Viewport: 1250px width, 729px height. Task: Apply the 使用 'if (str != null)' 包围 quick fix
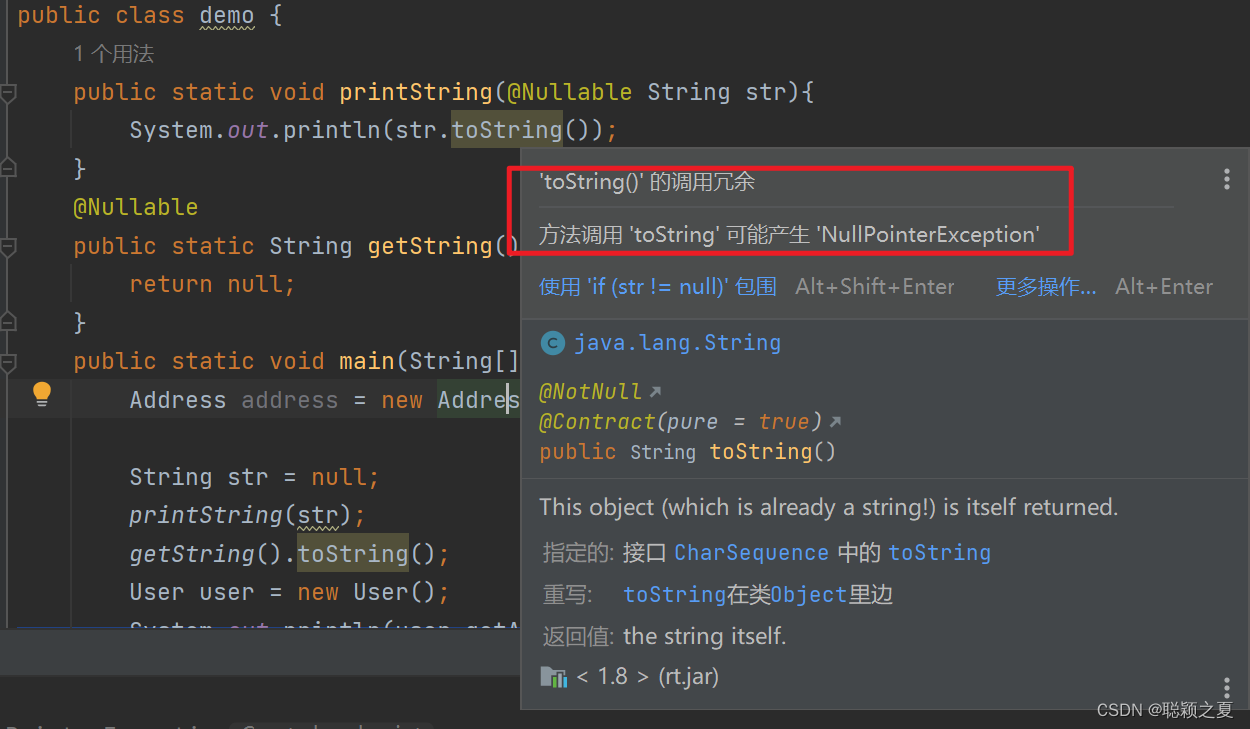pos(655,287)
